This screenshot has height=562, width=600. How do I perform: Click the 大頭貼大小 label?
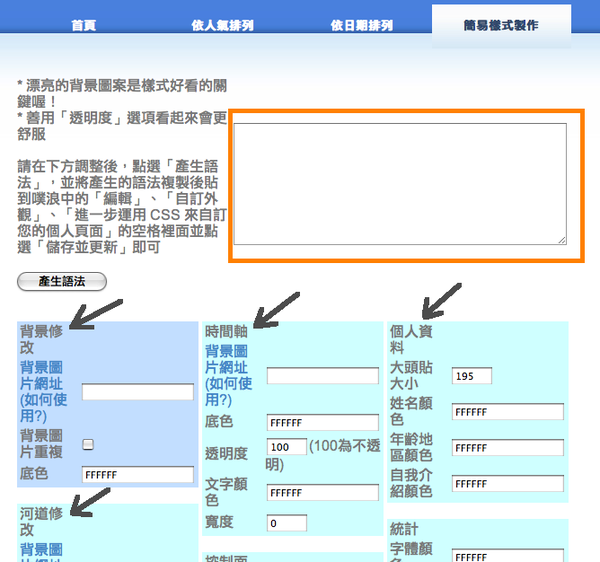coord(411,375)
